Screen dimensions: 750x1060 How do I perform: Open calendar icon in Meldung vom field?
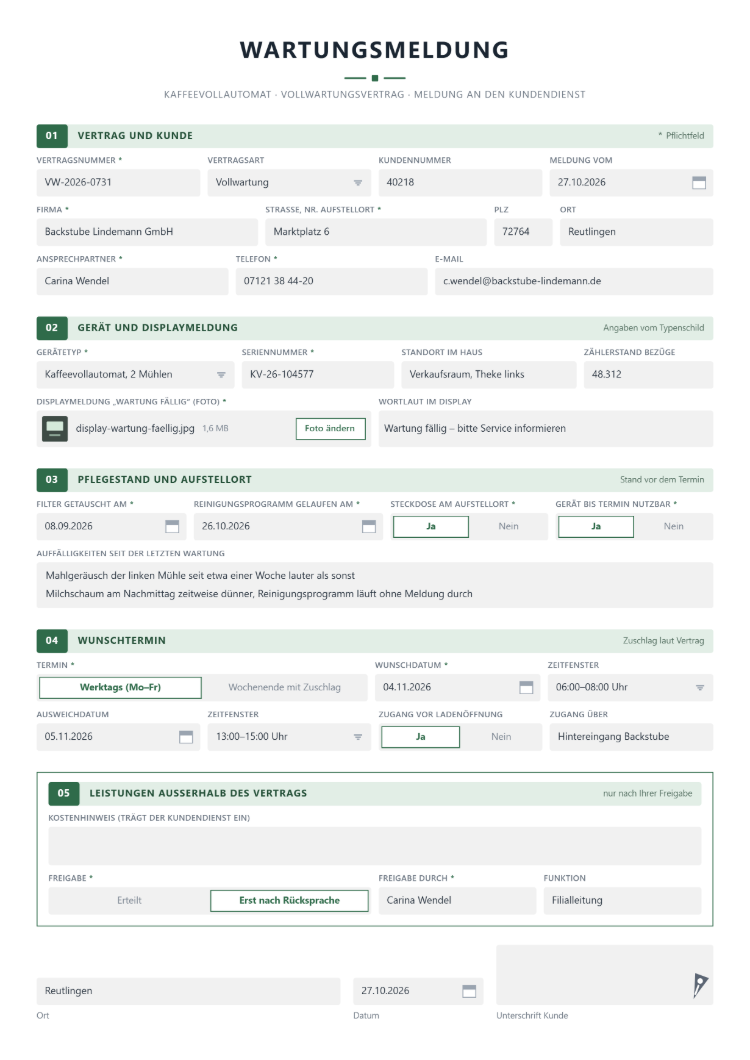tap(699, 183)
